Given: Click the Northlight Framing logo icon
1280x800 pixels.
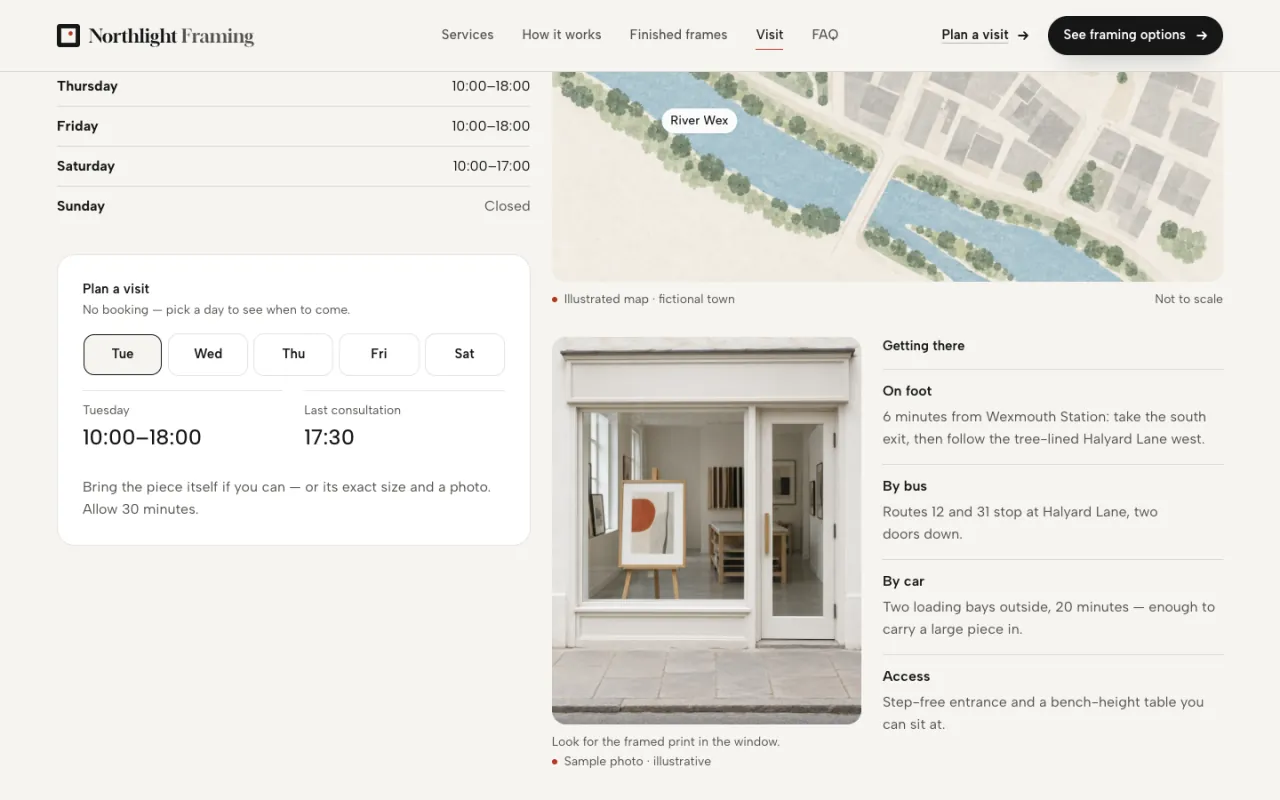Looking at the screenshot, I should pyautogui.click(x=68, y=36).
